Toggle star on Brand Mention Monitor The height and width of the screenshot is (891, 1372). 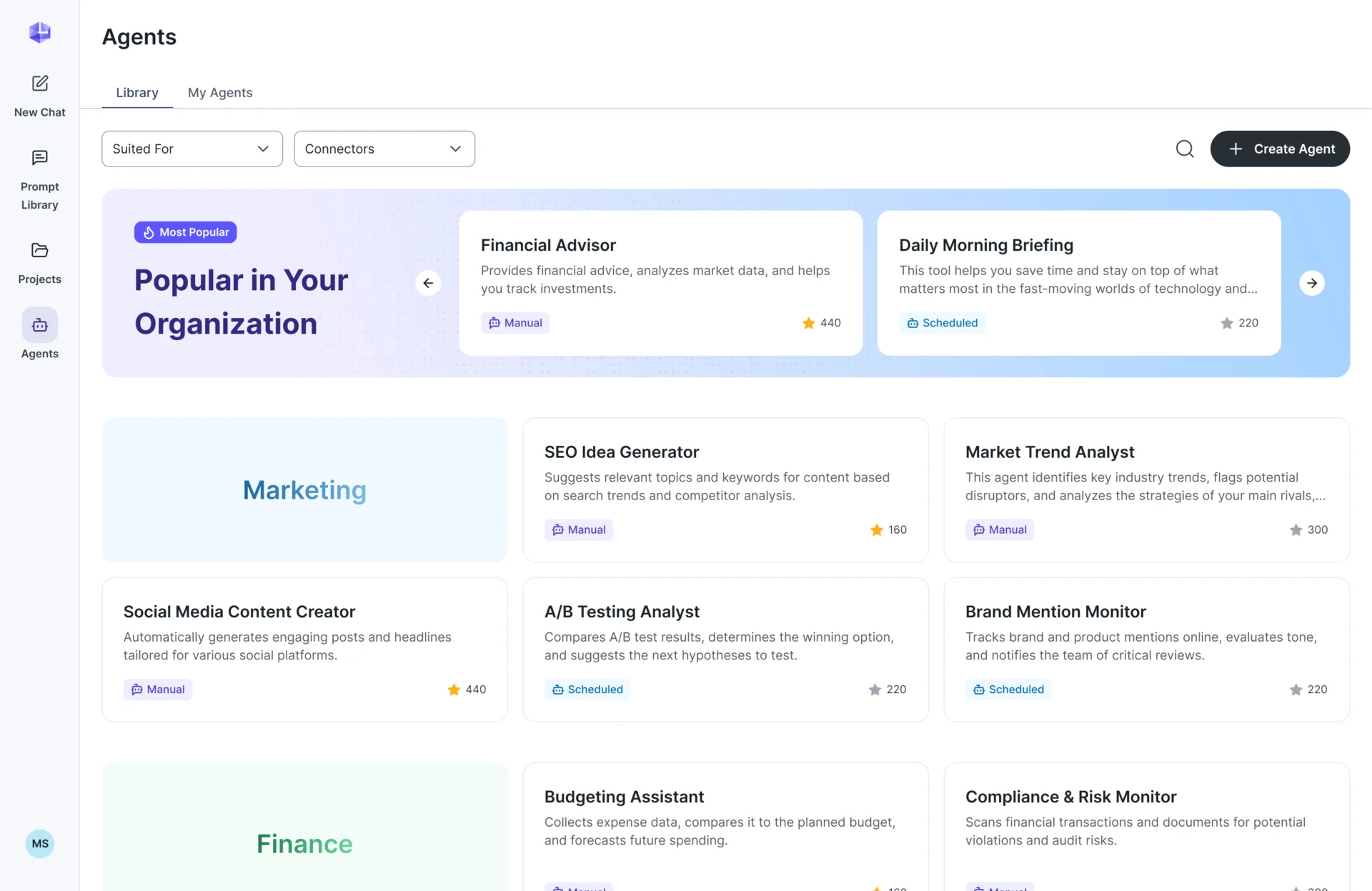click(x=1296, y=690)
